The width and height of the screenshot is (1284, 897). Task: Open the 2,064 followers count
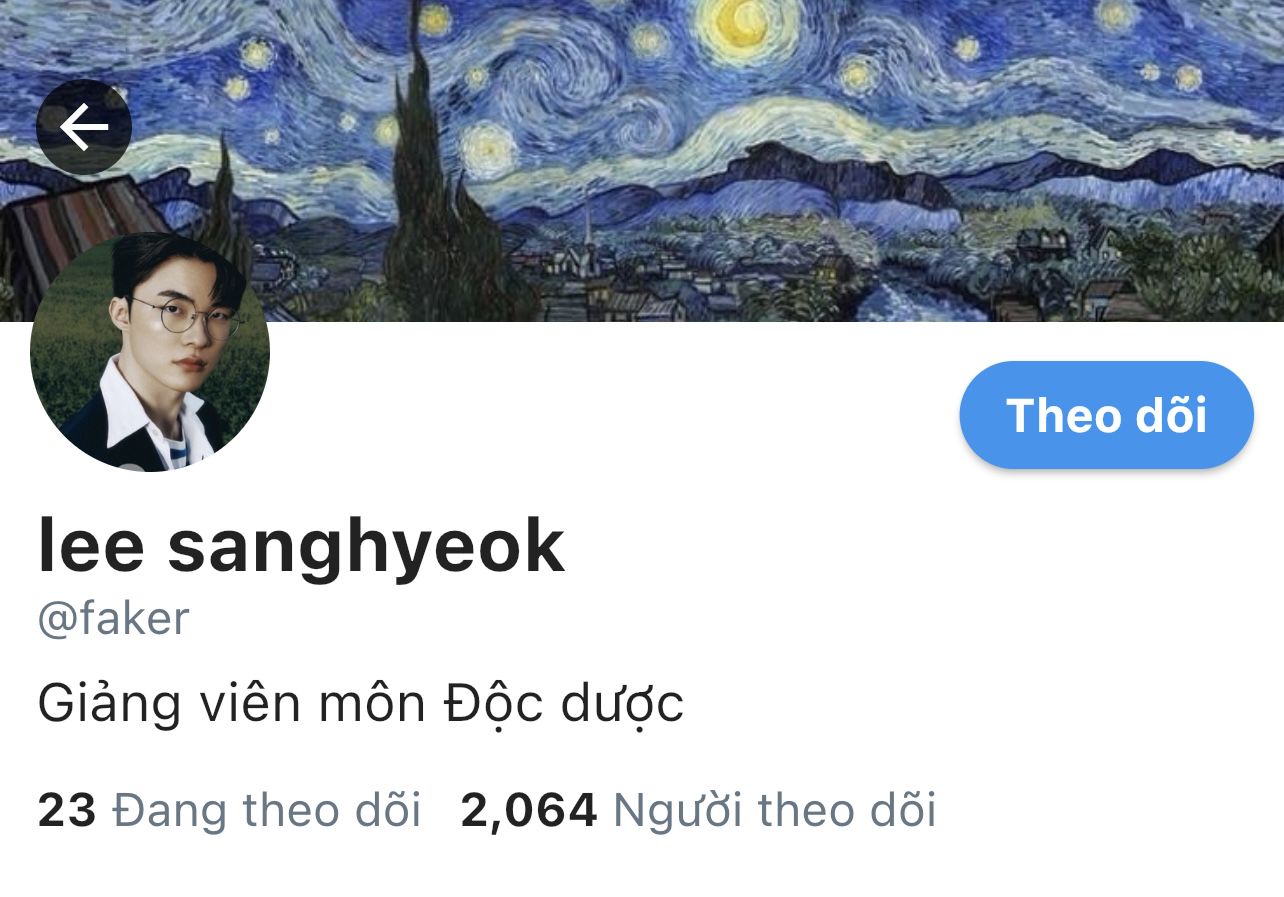click(529, 811)
